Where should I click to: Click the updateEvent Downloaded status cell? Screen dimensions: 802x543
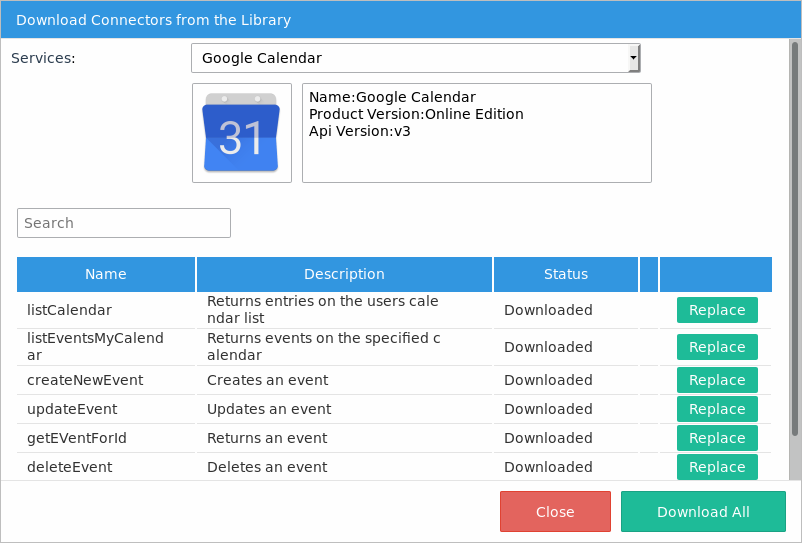(x=548, y=409)
